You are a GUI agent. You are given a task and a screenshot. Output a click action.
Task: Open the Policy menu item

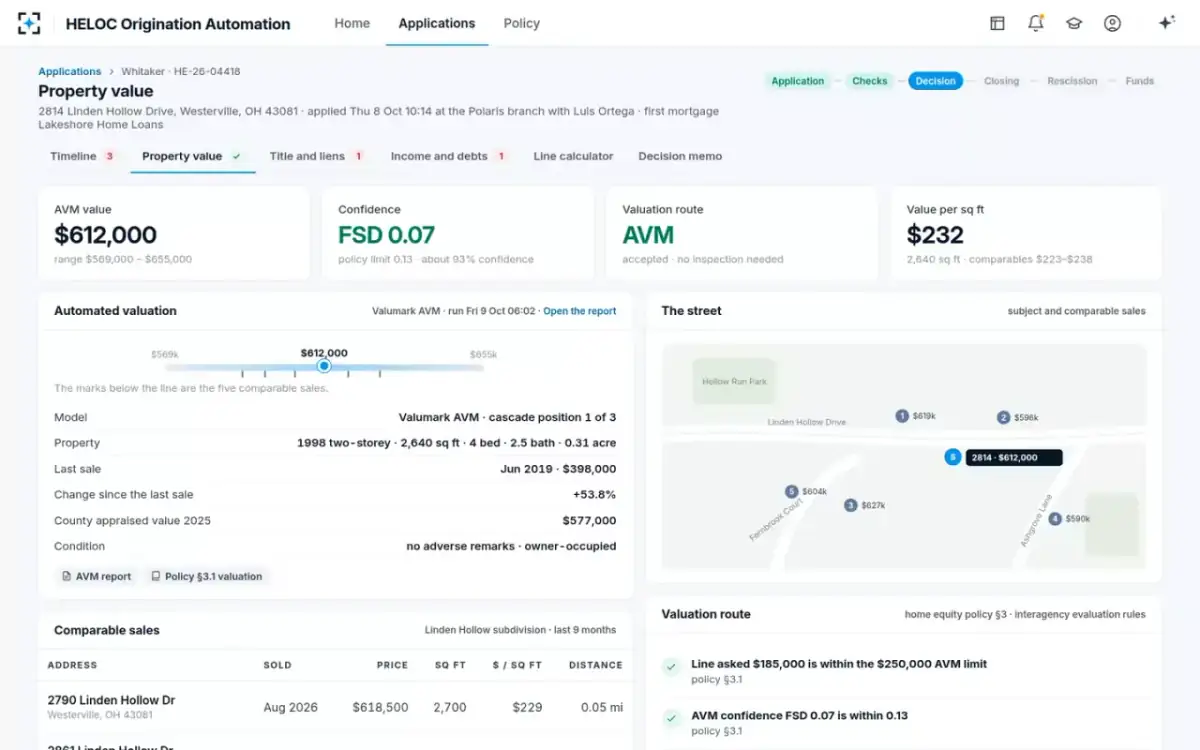pyautogui.click(x=522, y=23)
